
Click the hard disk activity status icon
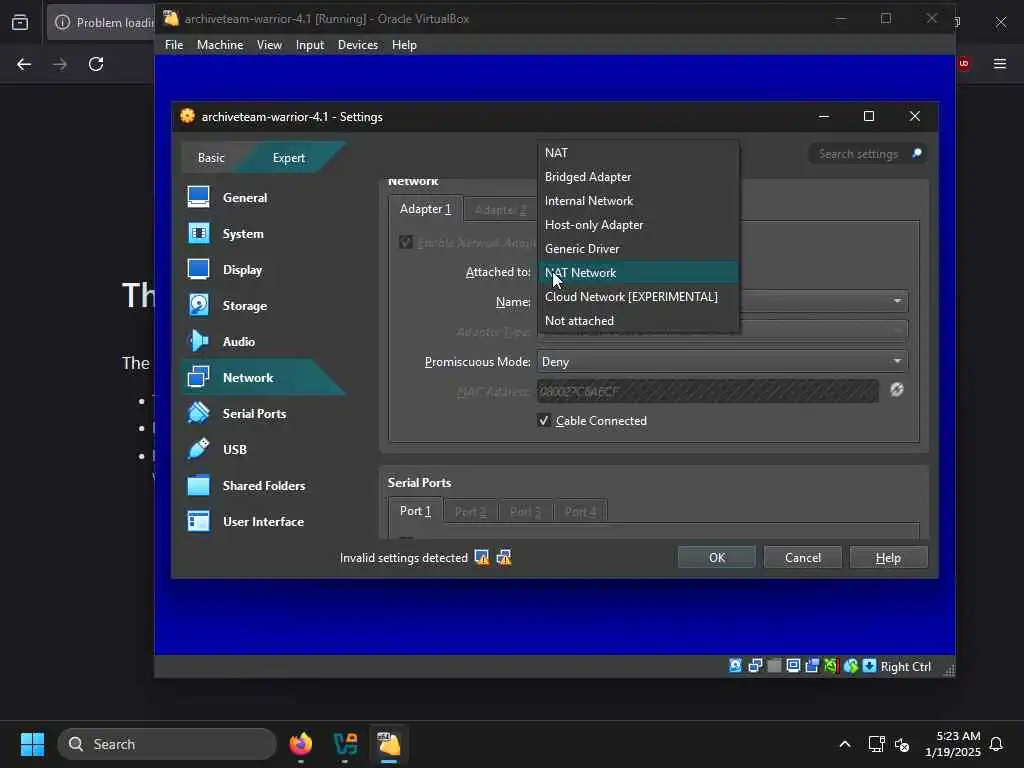pyautogui.click(x=735, y=666)
